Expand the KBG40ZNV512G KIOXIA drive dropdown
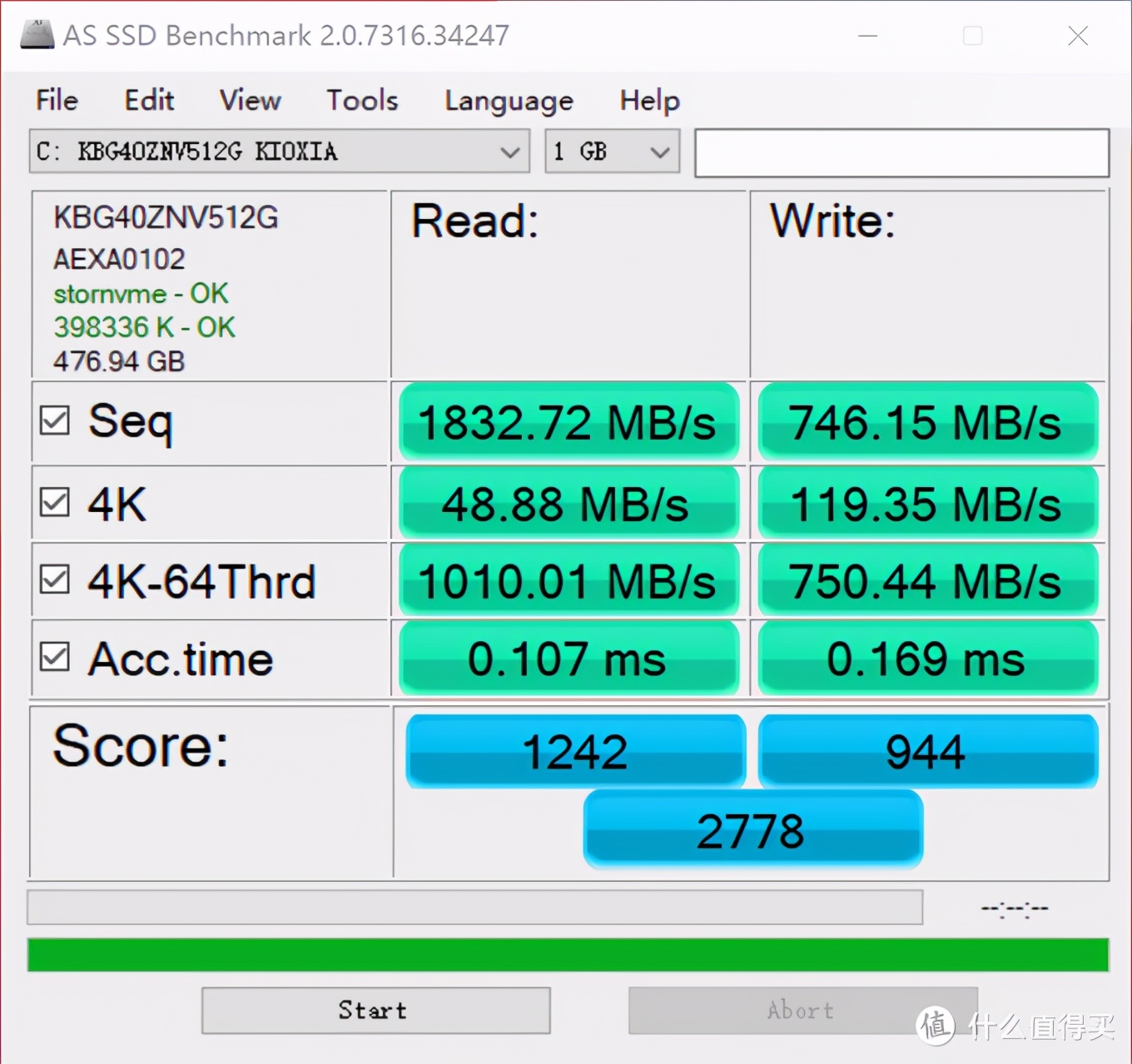This screenshot has width=1132, height=1064. coord(279,152)
